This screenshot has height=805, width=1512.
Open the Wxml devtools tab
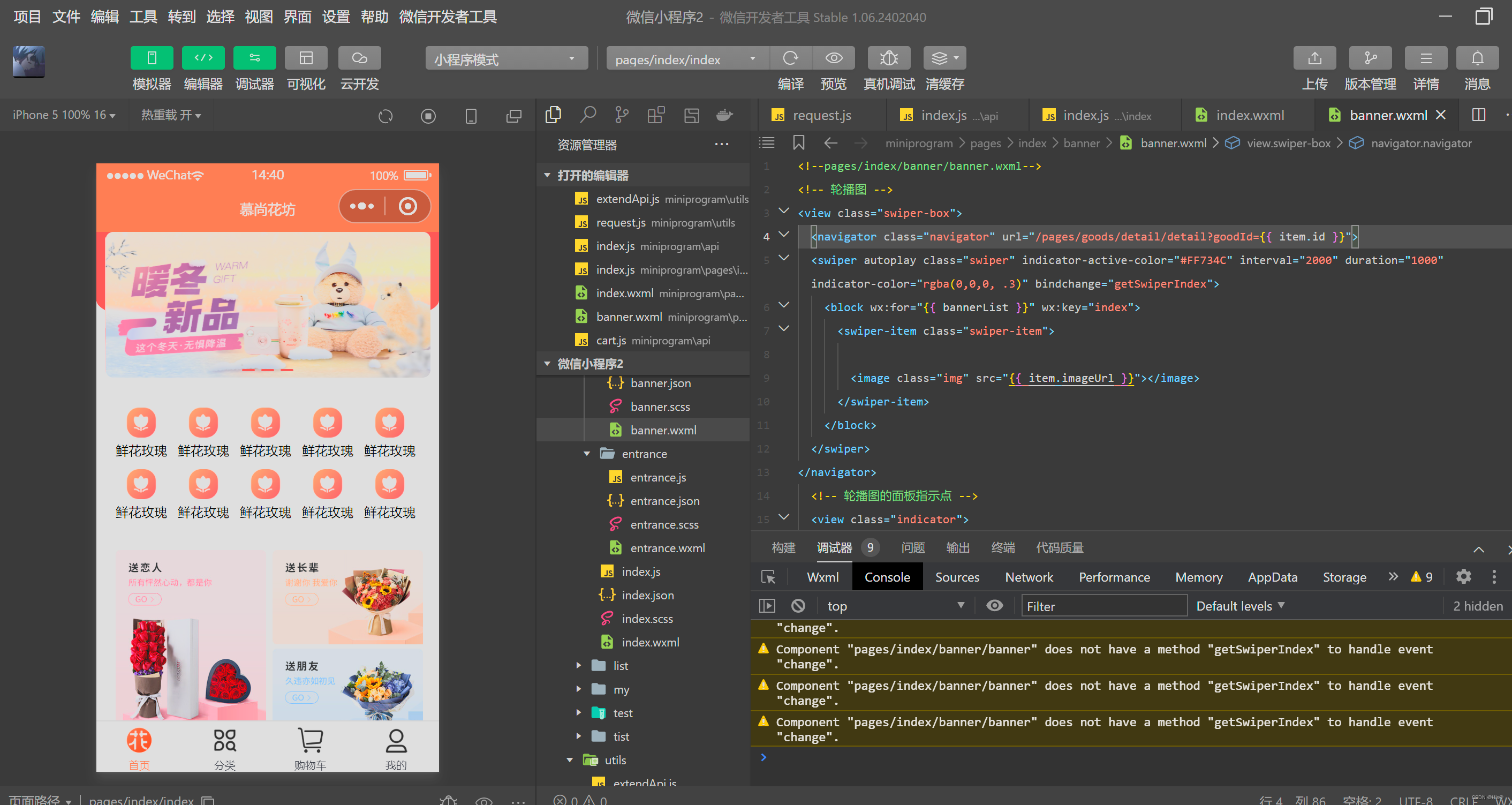[822, 577]
